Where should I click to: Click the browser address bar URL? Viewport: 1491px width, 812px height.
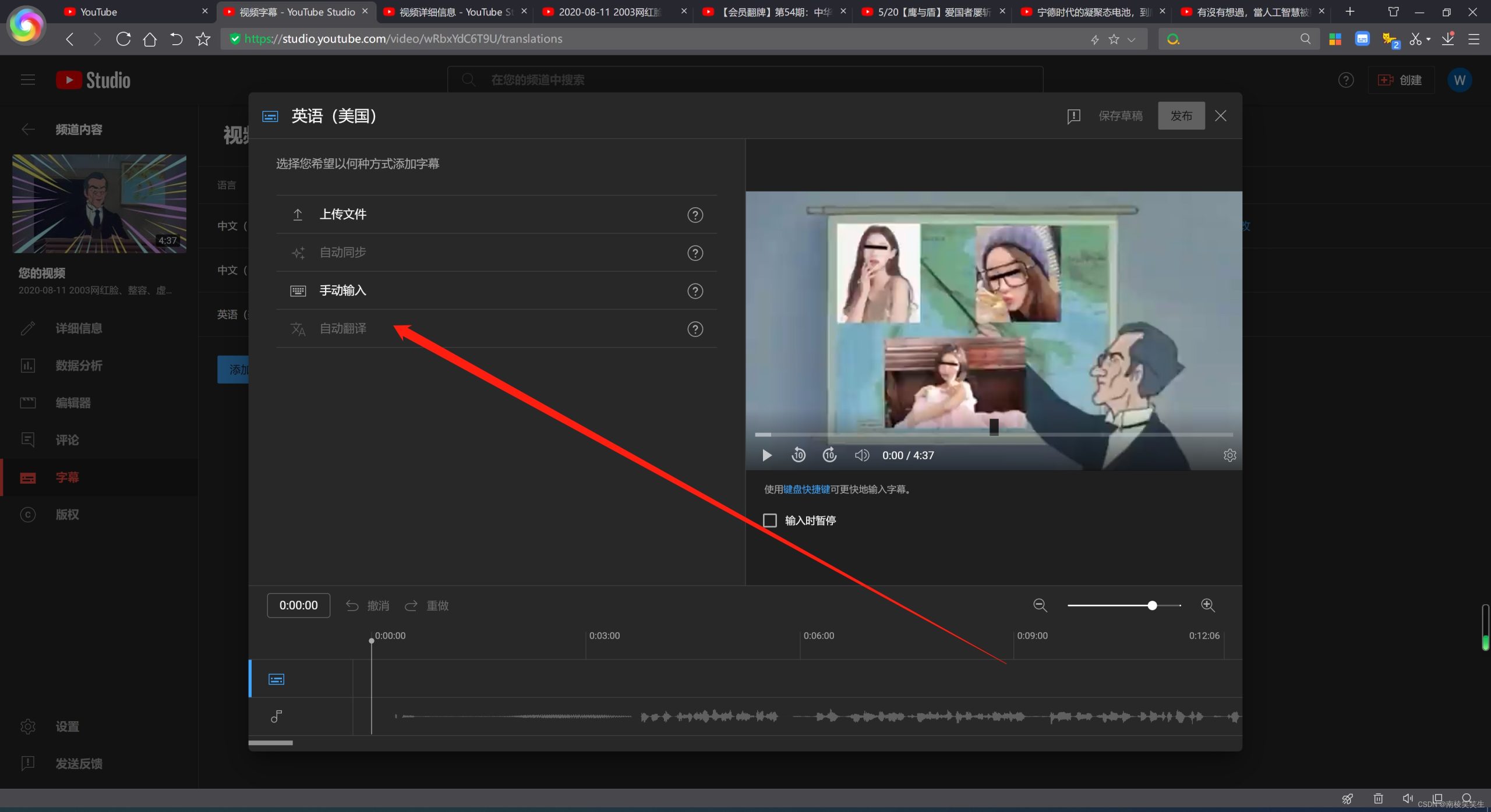click(402, 39)
